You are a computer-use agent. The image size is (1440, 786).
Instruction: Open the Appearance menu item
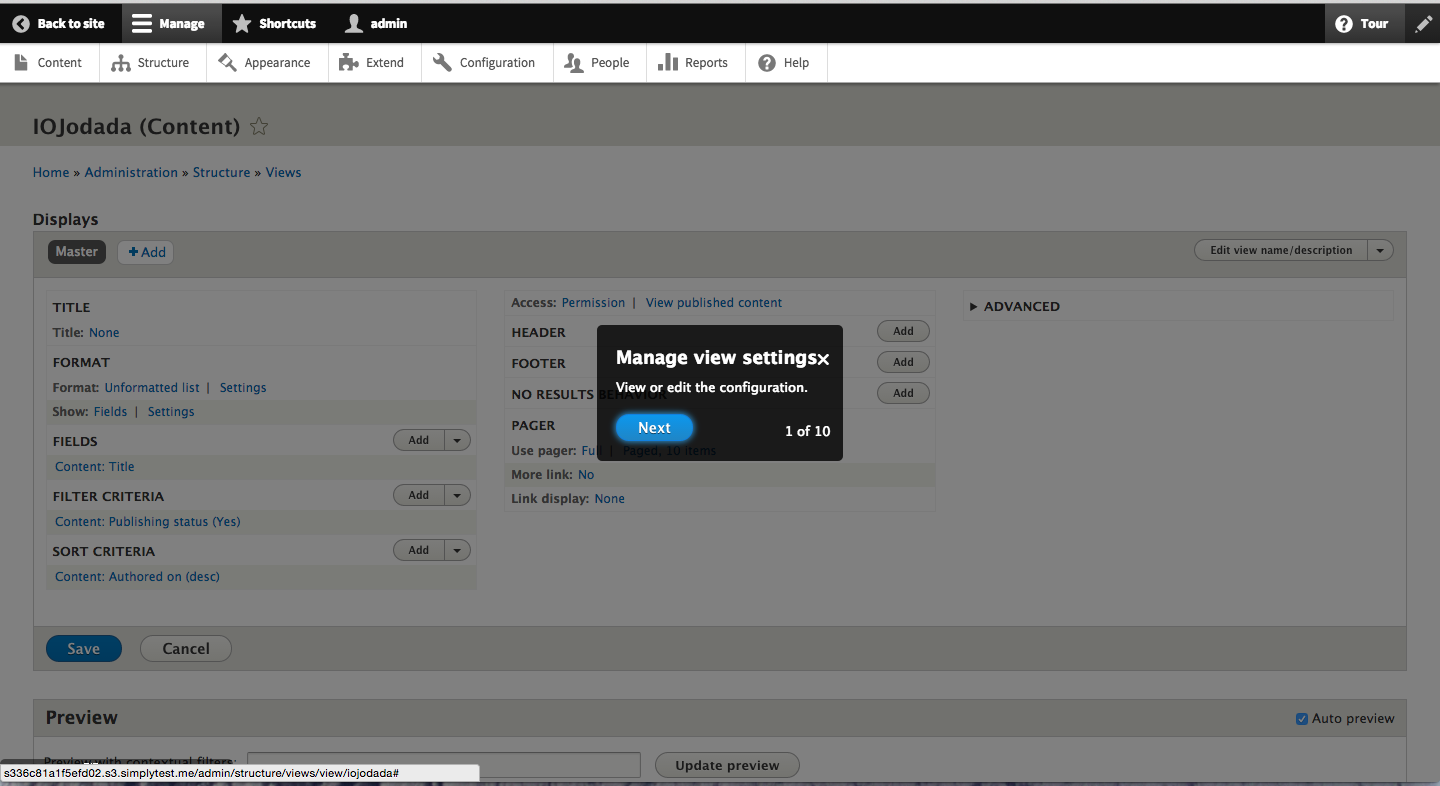(265, 63)
